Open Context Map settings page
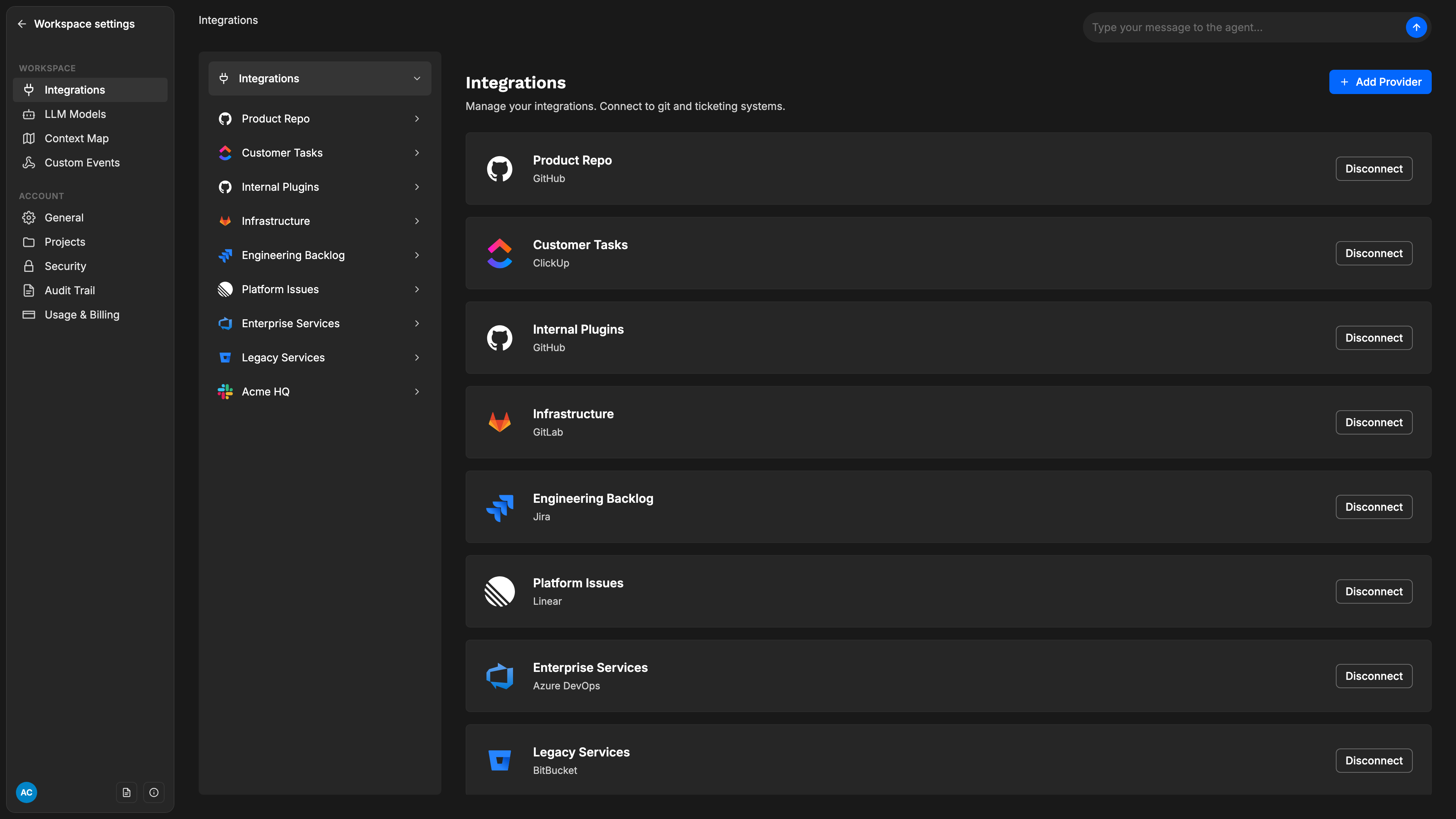Image resolution: width=1456 pixels, height=819 pixels. [x=91, y=138]
